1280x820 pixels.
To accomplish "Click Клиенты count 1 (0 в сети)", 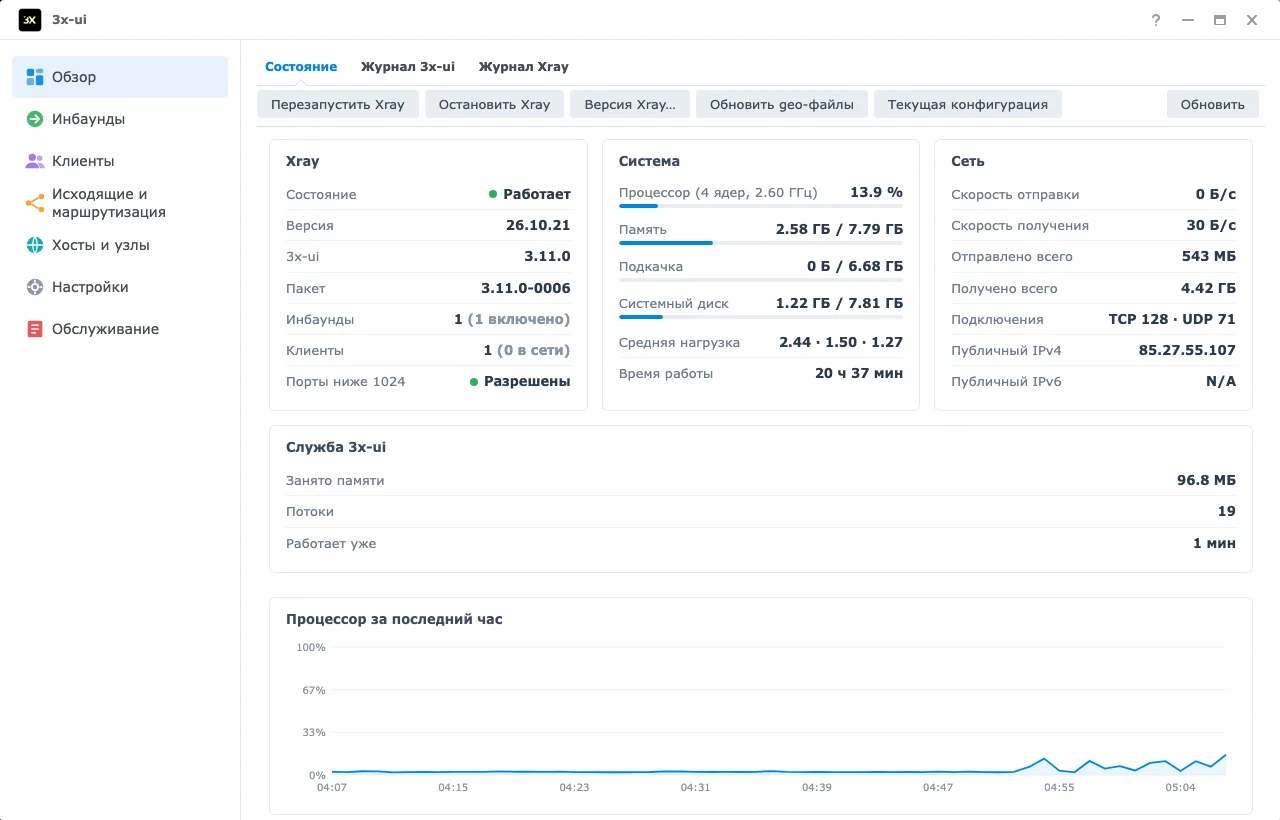I will (527, 350).
